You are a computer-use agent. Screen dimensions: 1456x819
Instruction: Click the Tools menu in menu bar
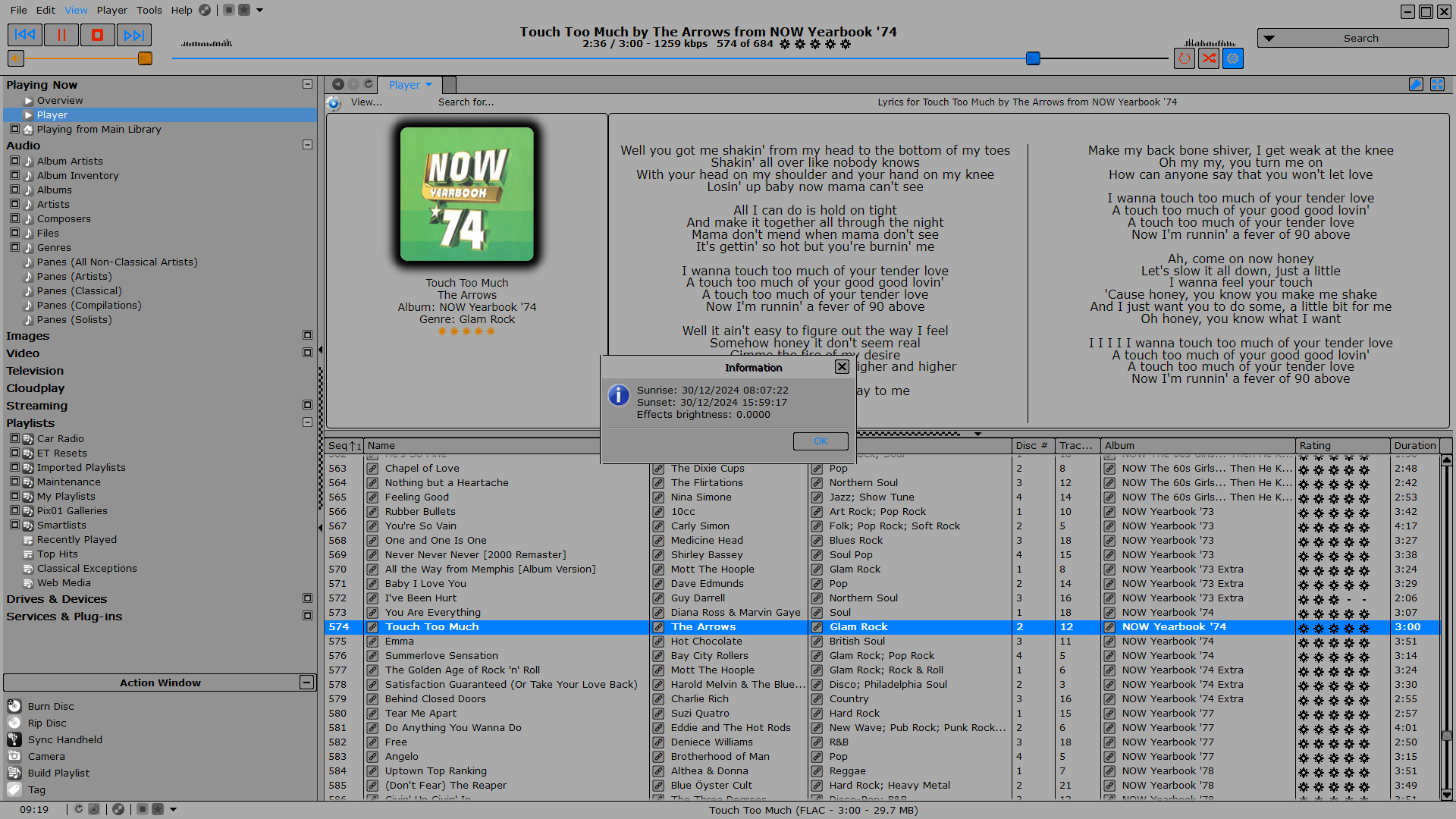point(148,10)
